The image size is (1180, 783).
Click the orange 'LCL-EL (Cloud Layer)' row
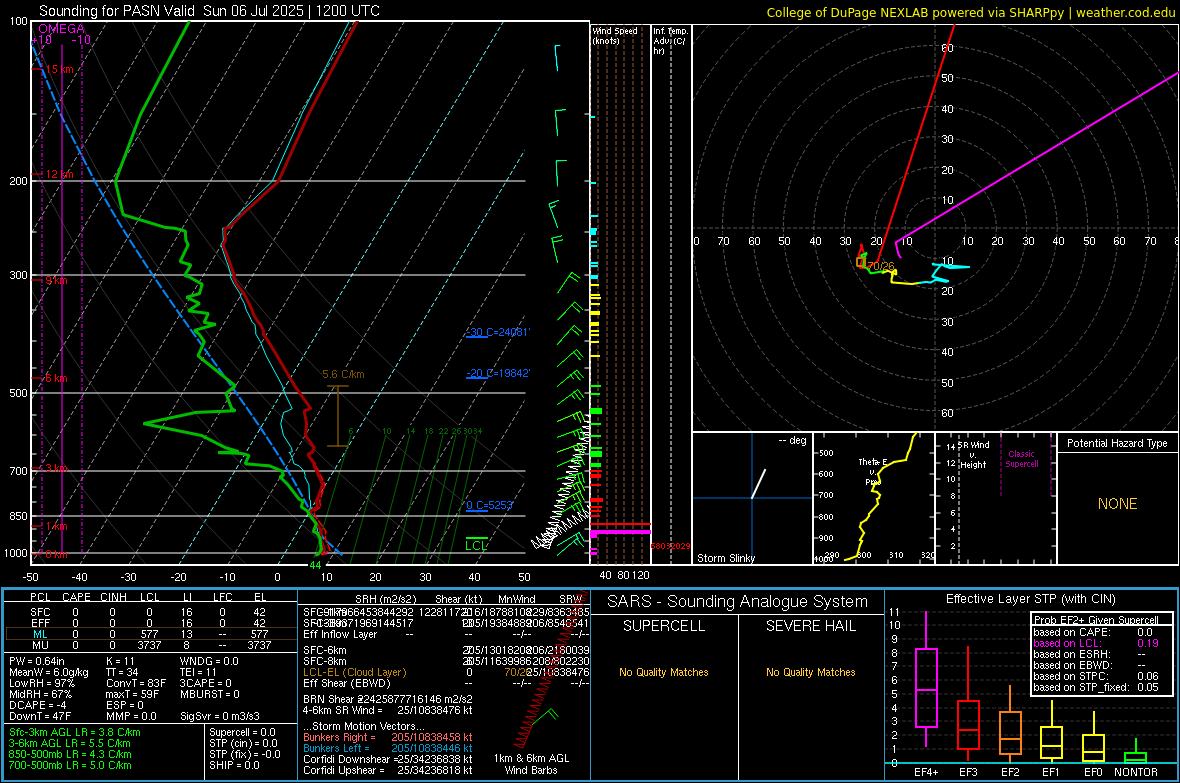[446, 672]
